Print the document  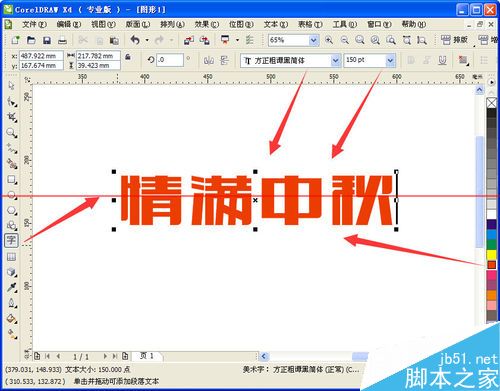click(x=62, y=40)
